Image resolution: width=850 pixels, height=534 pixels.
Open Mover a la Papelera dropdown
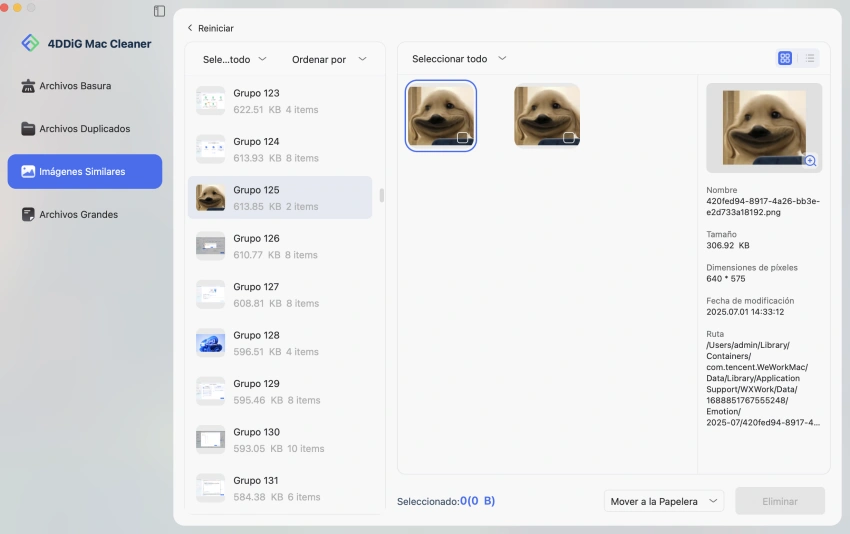pyautogui.click(x=664, y=501)
